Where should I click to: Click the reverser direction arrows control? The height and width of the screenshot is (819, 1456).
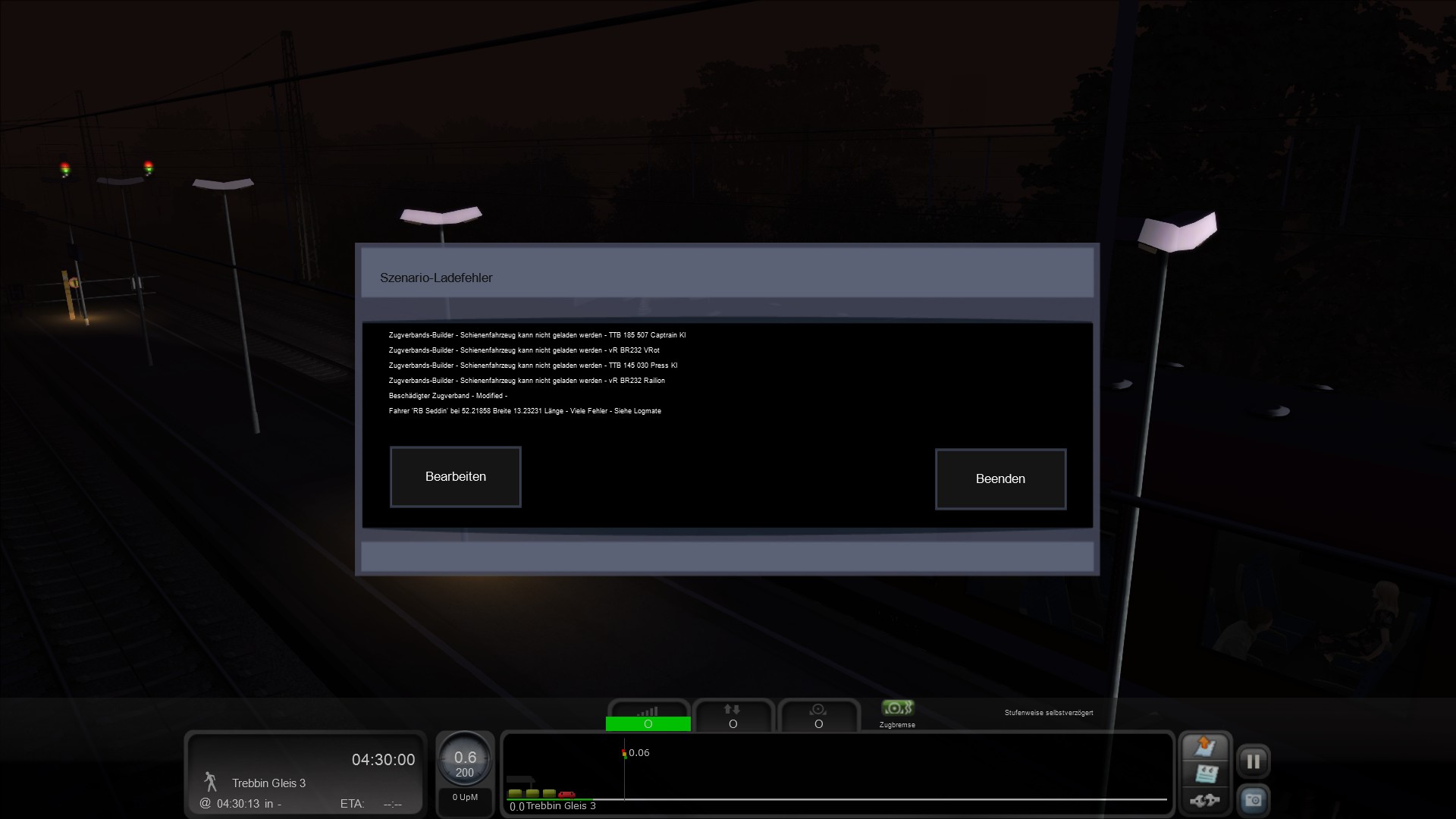[x=733, y=716]
